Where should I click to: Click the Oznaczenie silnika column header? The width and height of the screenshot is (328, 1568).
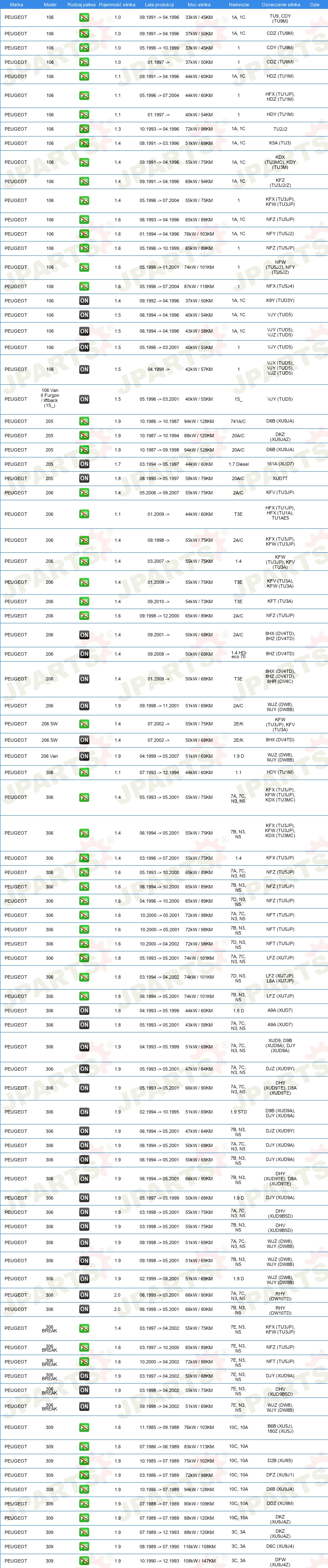coord(281,4)
